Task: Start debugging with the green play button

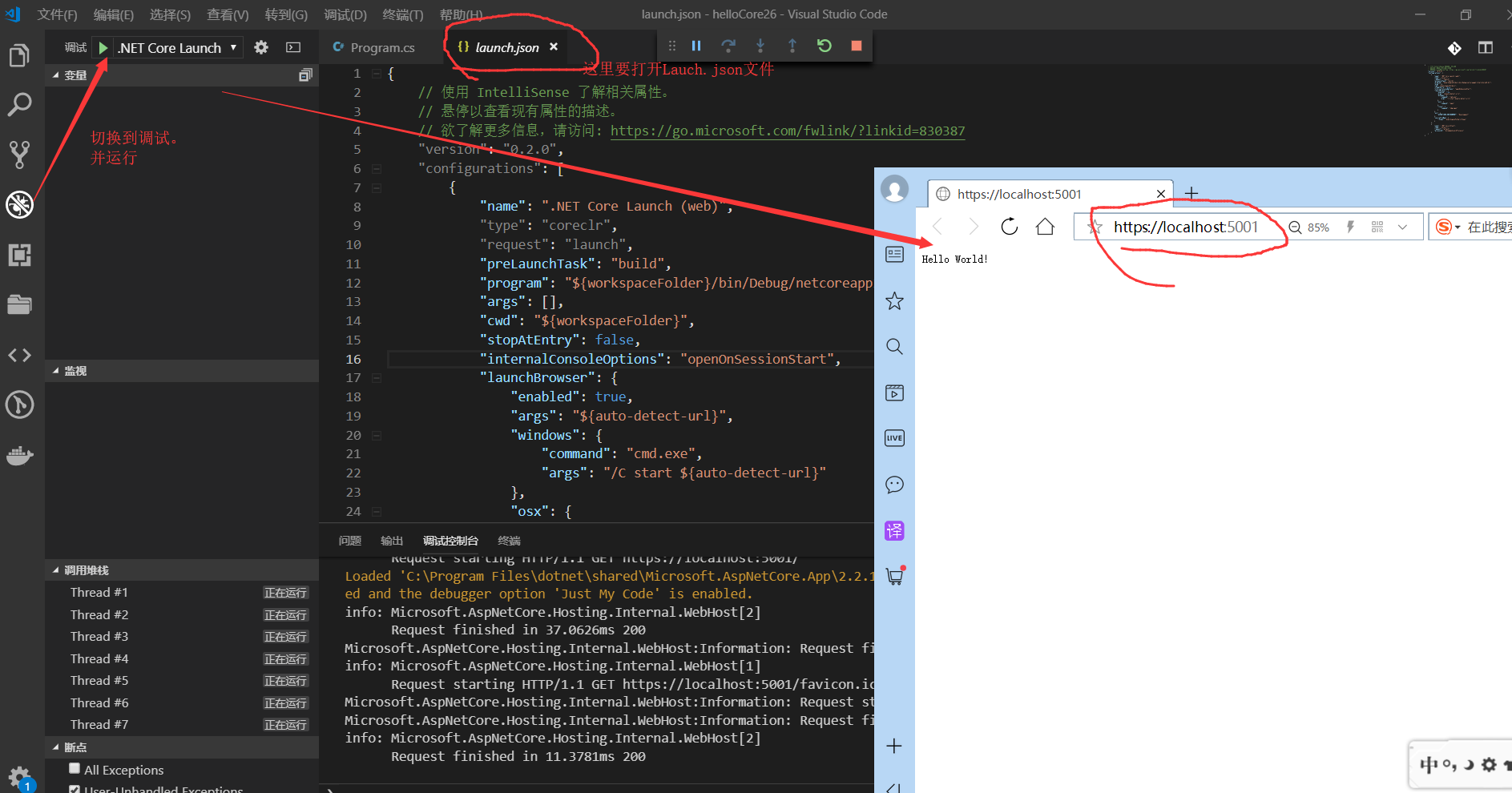Action: tap(103, 48)
